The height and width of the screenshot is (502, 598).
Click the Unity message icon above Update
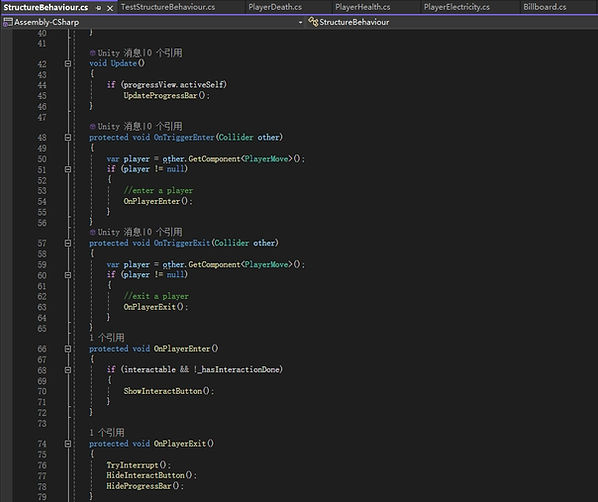(92, 53)
